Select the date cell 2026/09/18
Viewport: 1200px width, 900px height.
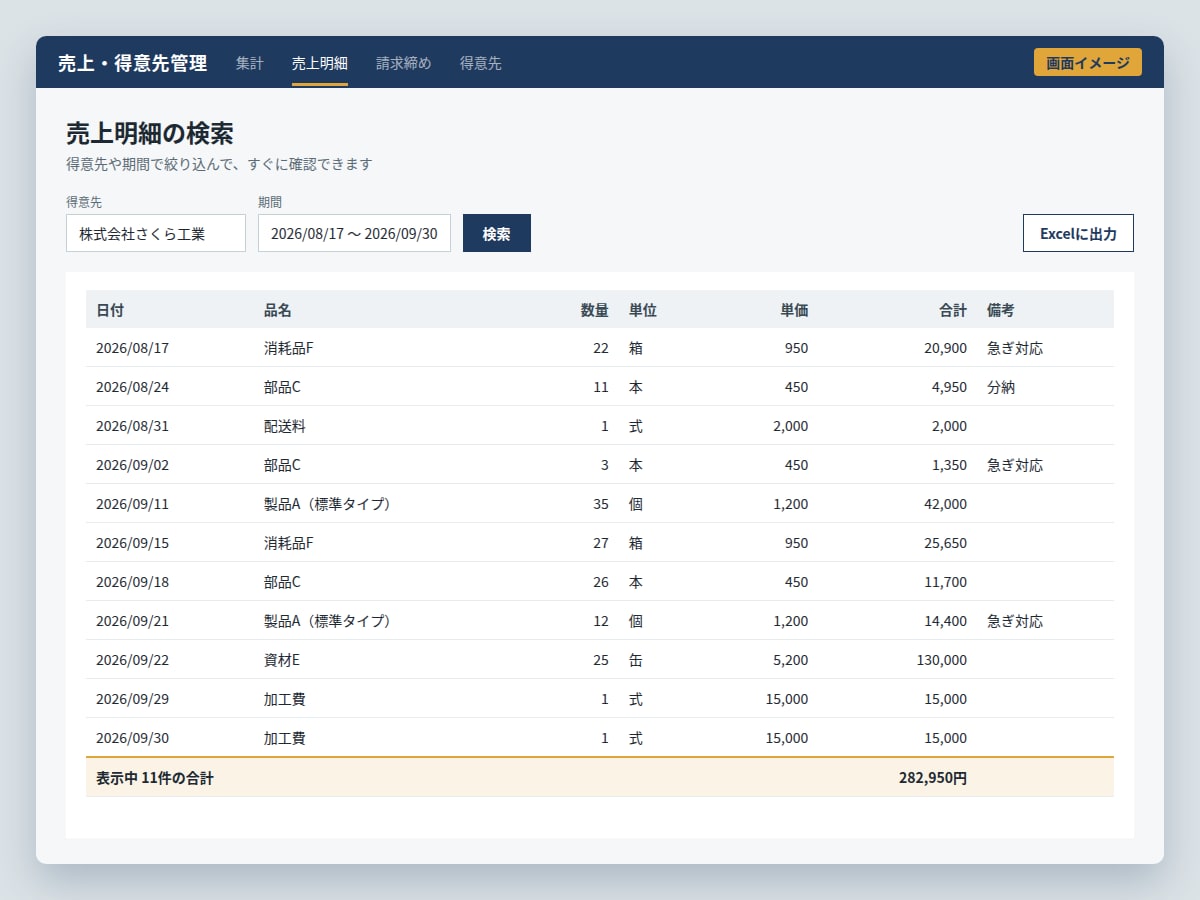coord(133,582)
